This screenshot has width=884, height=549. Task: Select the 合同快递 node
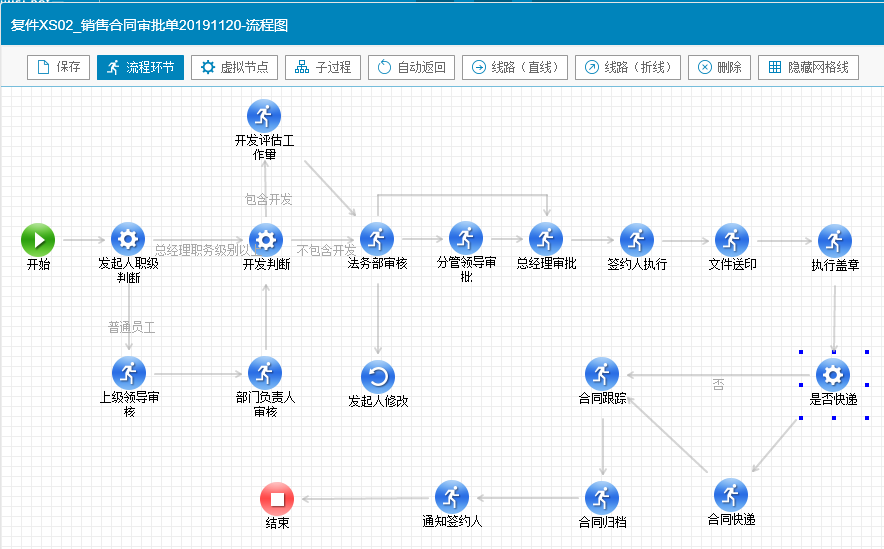[x=731, y=495]
